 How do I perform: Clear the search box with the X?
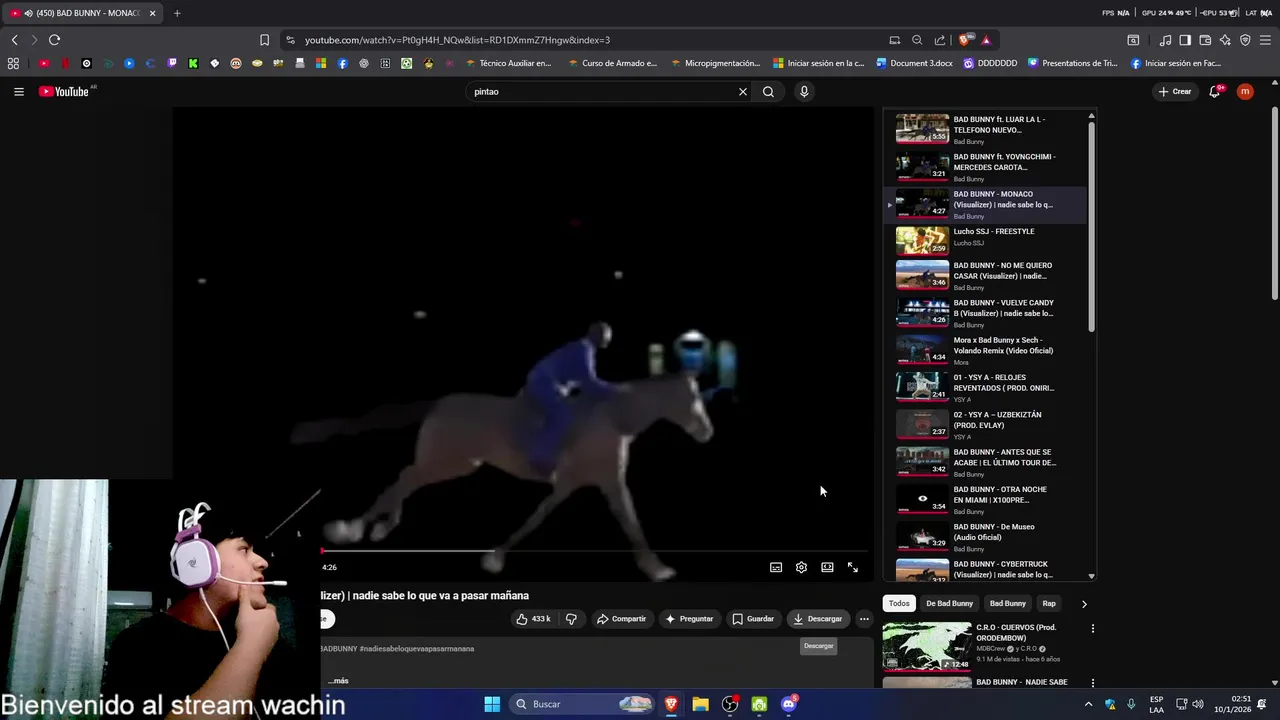click(743, 91)
